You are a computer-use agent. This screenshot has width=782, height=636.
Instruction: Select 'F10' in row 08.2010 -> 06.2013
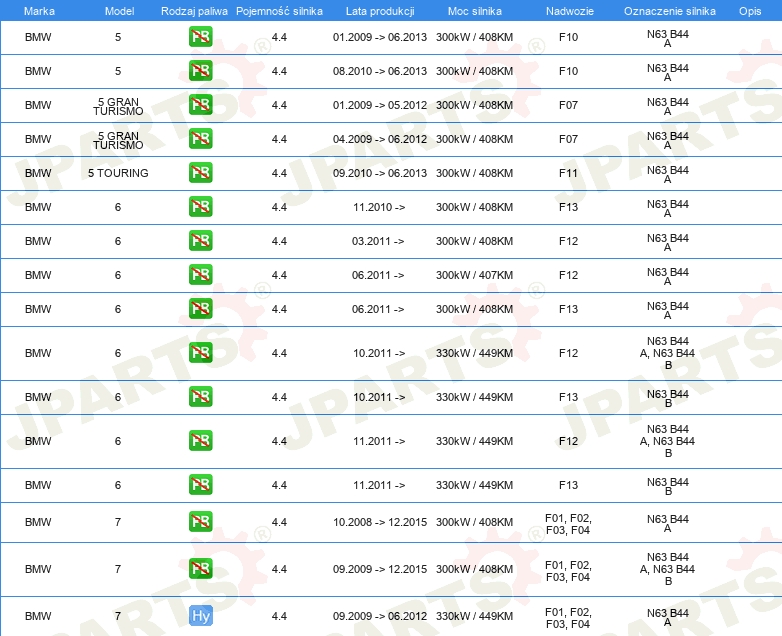pos(568,71)
